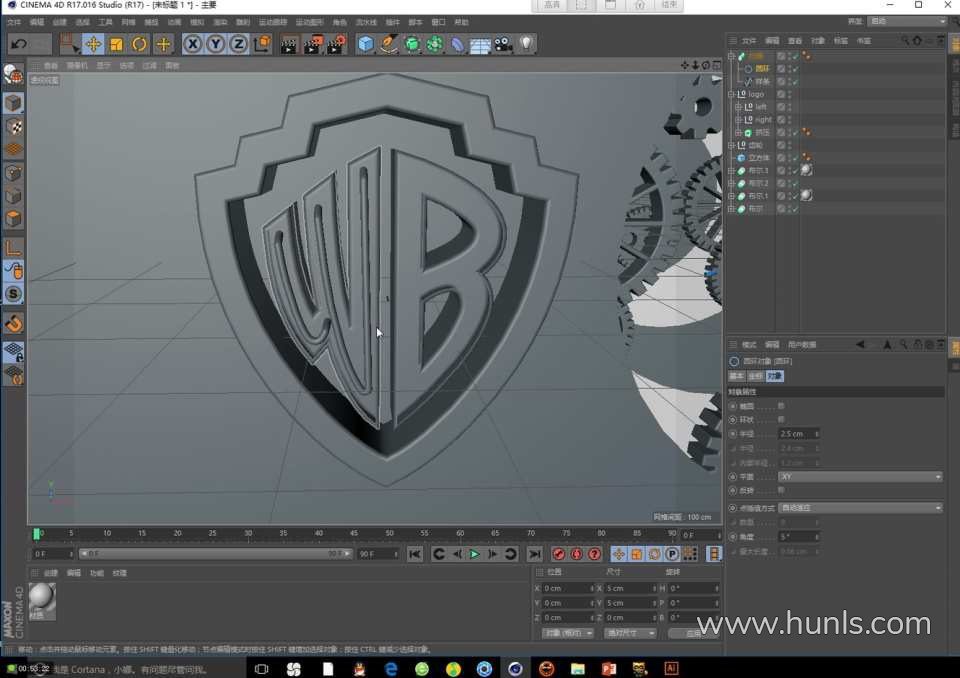Select the left object in object manager
Screen dimensions: 960x678
point(760,107)
